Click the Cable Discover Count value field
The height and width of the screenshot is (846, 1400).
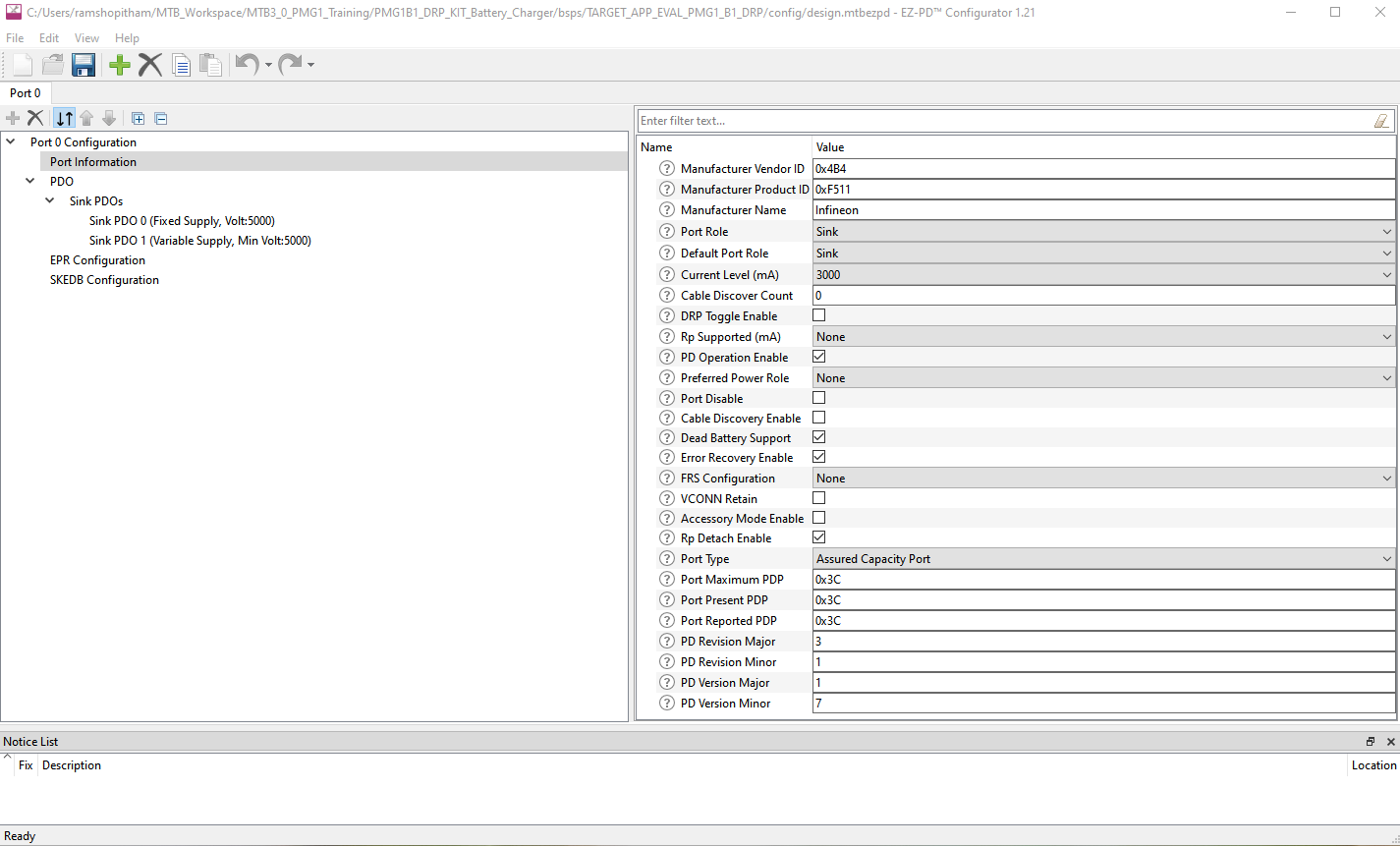pyautogui.click(x=1104, y=296)
